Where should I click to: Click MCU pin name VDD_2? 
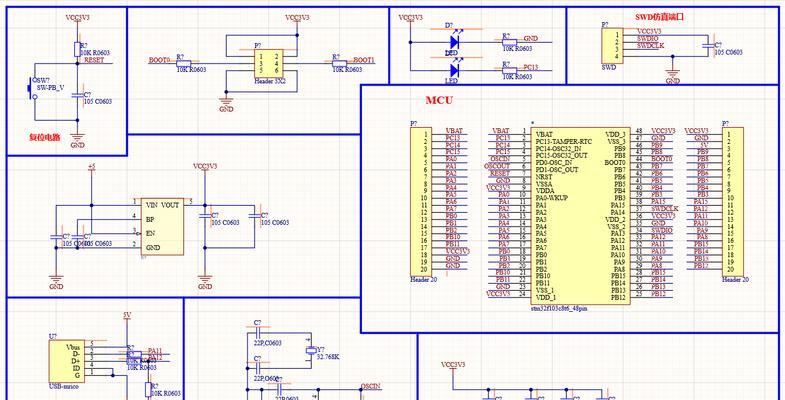tap(615, 219)
